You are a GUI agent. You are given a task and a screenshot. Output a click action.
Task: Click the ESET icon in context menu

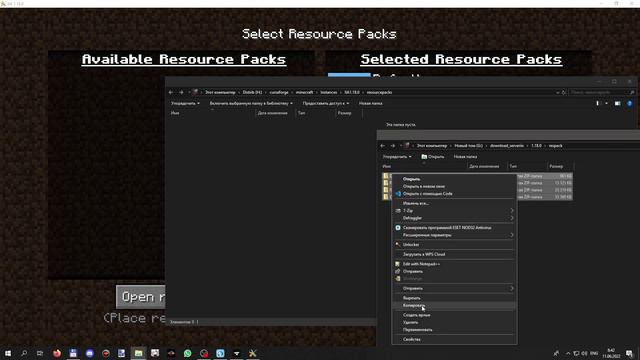click(398, 228)
